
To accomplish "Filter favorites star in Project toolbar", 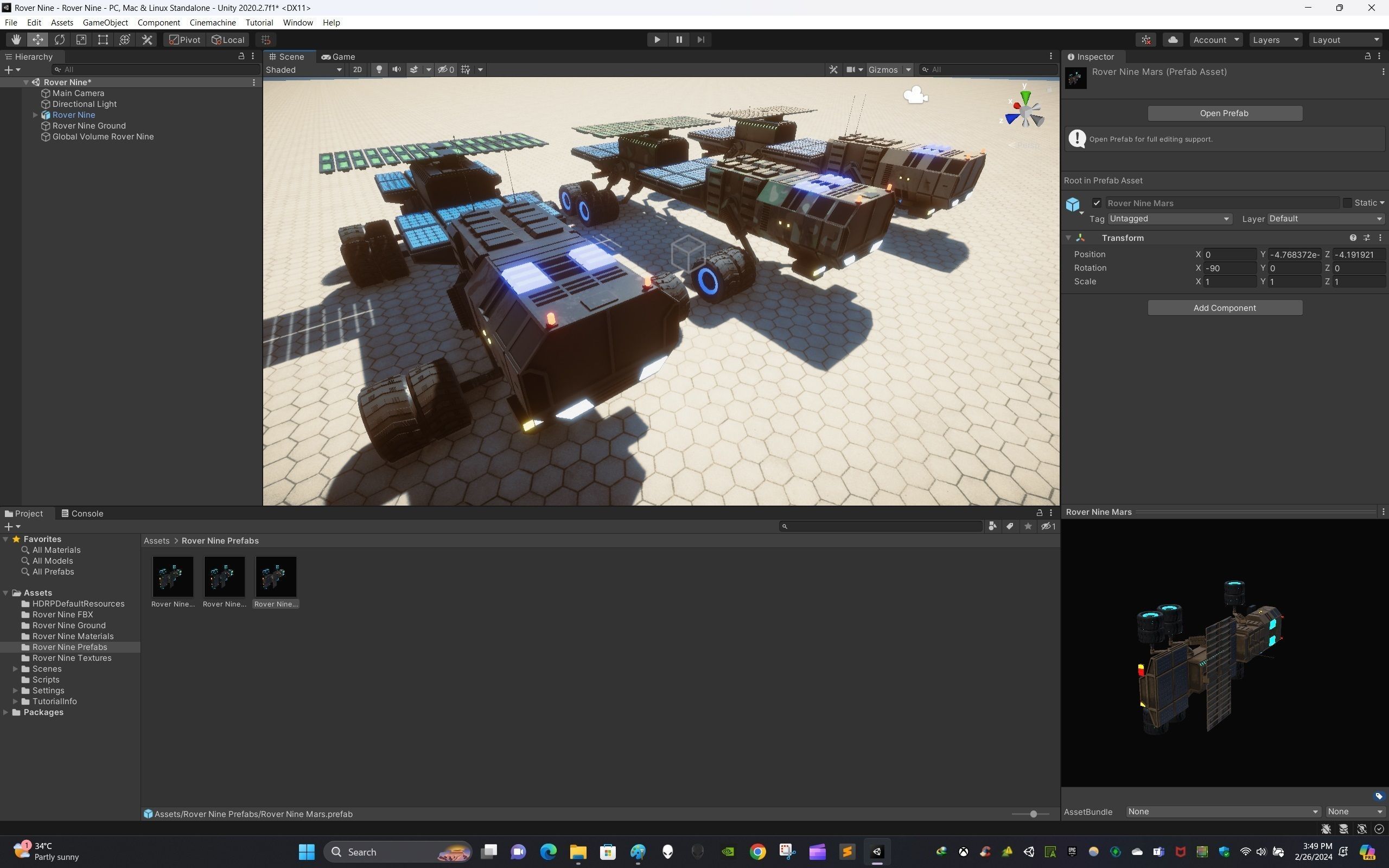I will click(1028, 526).
